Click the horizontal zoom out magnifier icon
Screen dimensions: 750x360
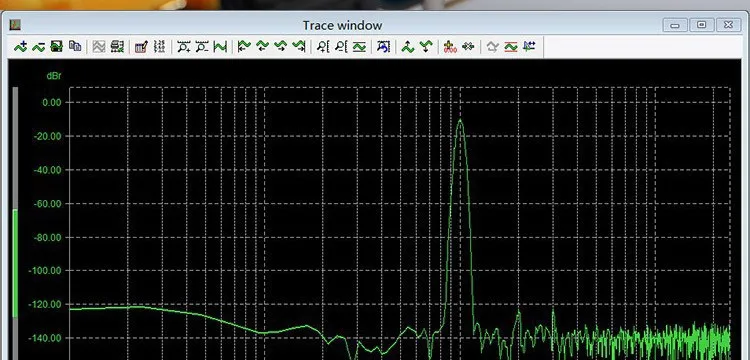click(x=202, y=46)
